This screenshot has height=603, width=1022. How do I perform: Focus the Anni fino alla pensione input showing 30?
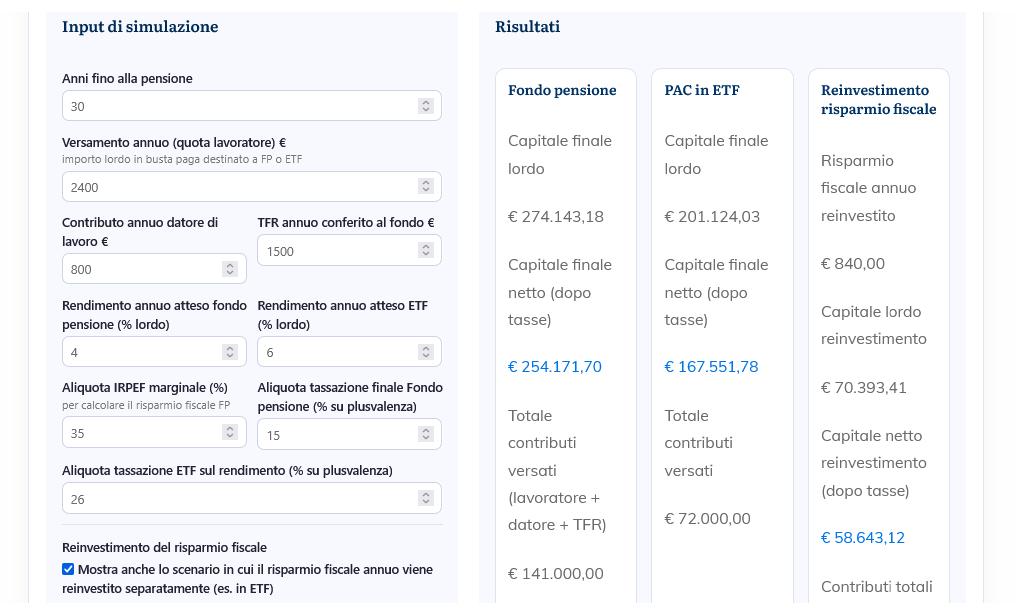(235, 106)
